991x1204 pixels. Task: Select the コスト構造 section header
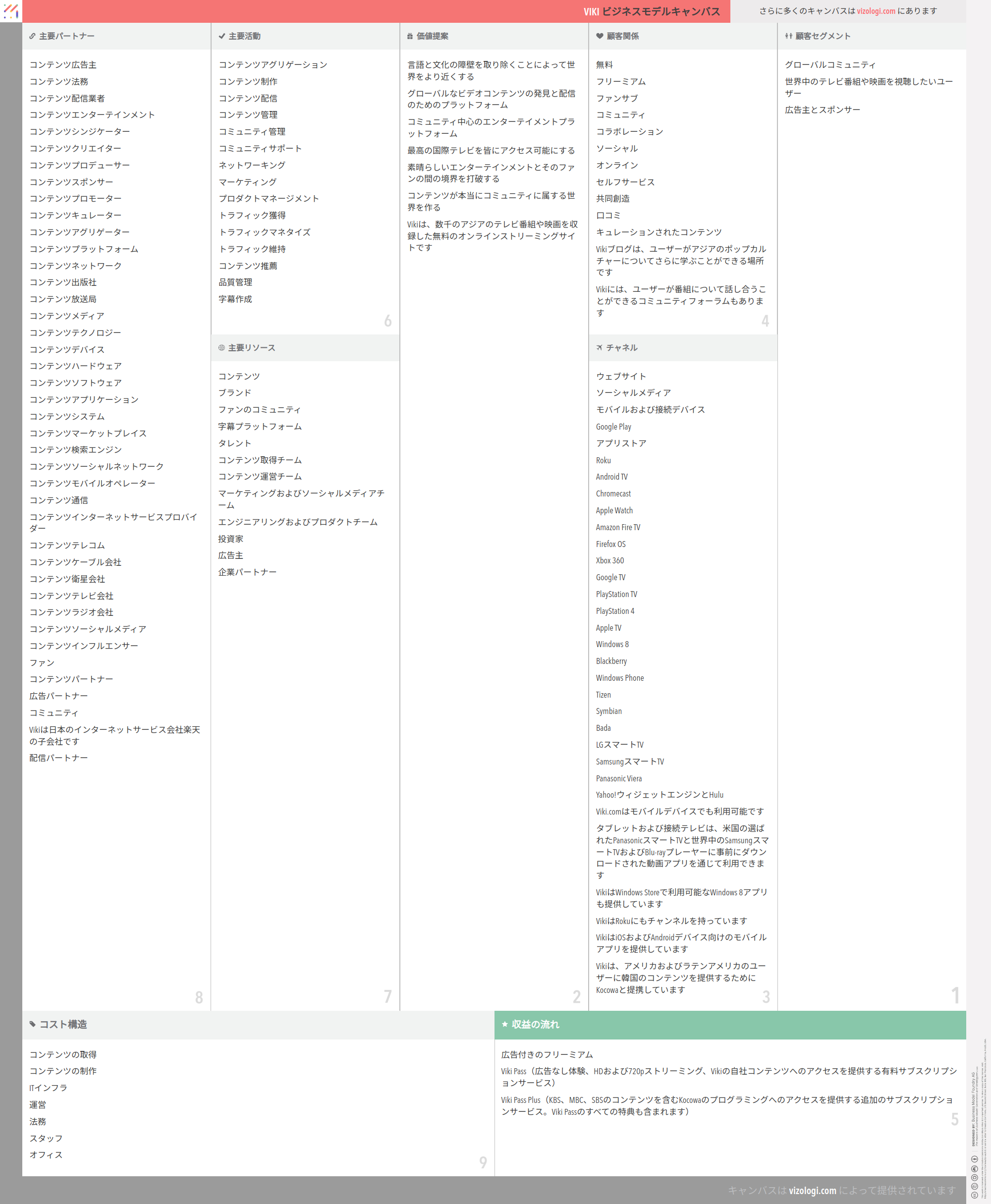tap(63, 1024)
